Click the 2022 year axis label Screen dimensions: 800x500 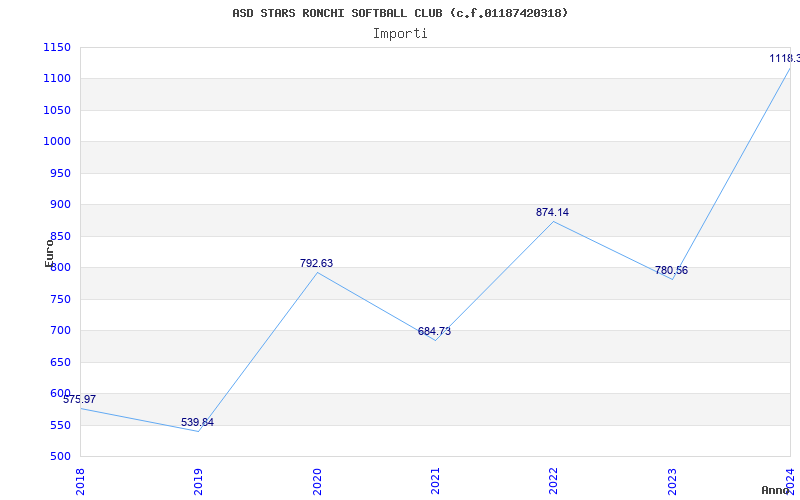pos(553,478)
